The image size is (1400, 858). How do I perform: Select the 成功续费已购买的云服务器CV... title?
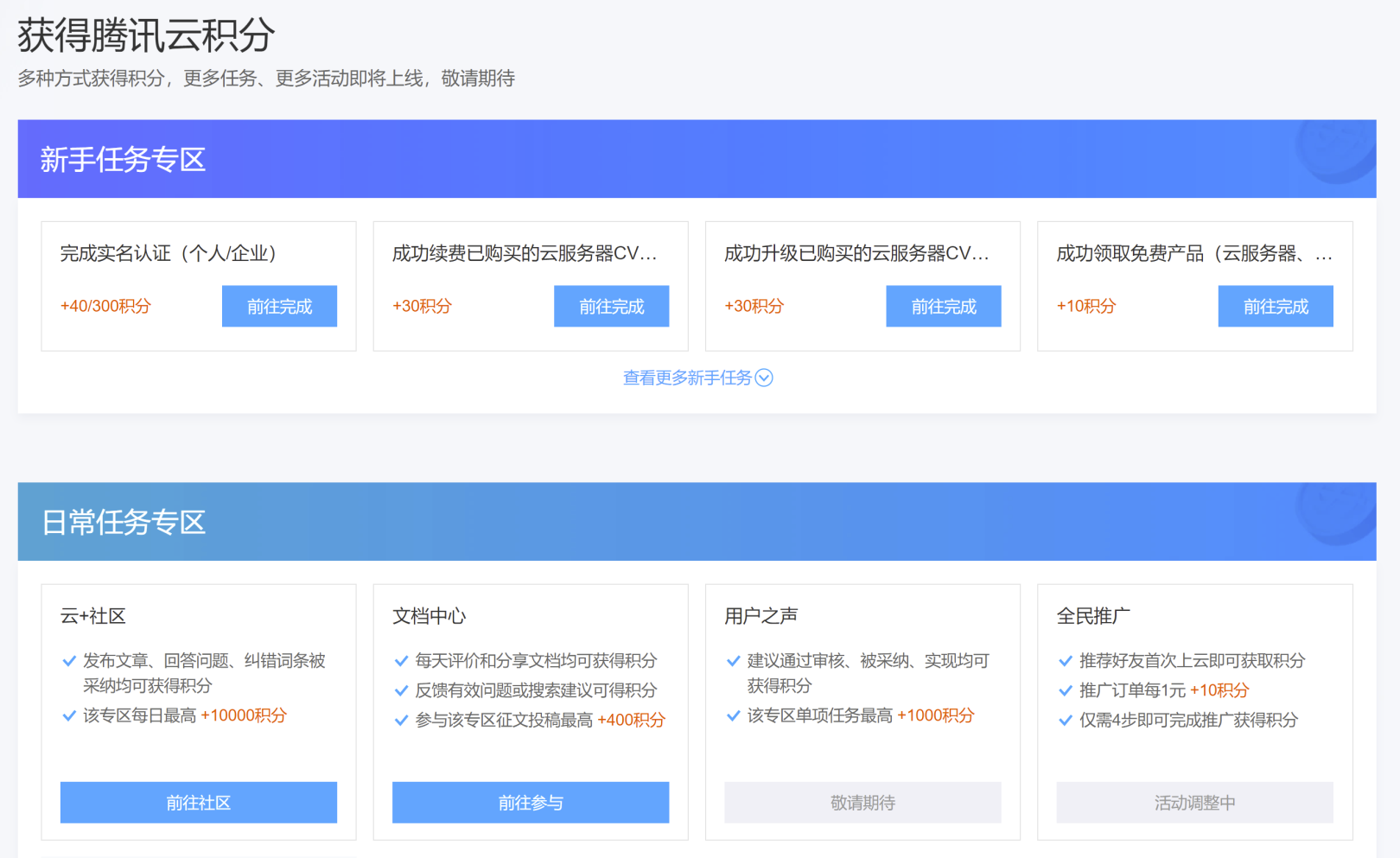click(525, 253)
